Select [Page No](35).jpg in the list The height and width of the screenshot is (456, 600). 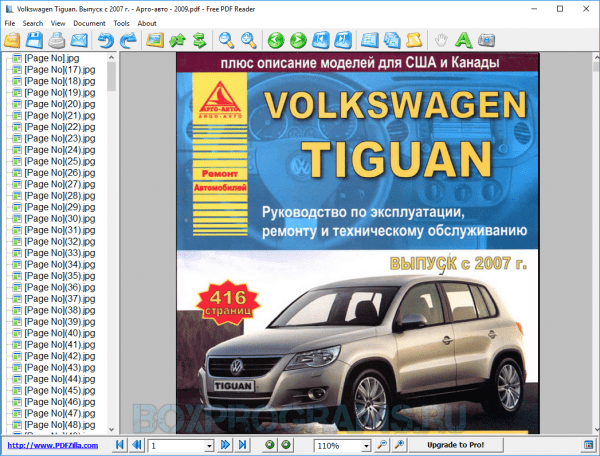60,276
